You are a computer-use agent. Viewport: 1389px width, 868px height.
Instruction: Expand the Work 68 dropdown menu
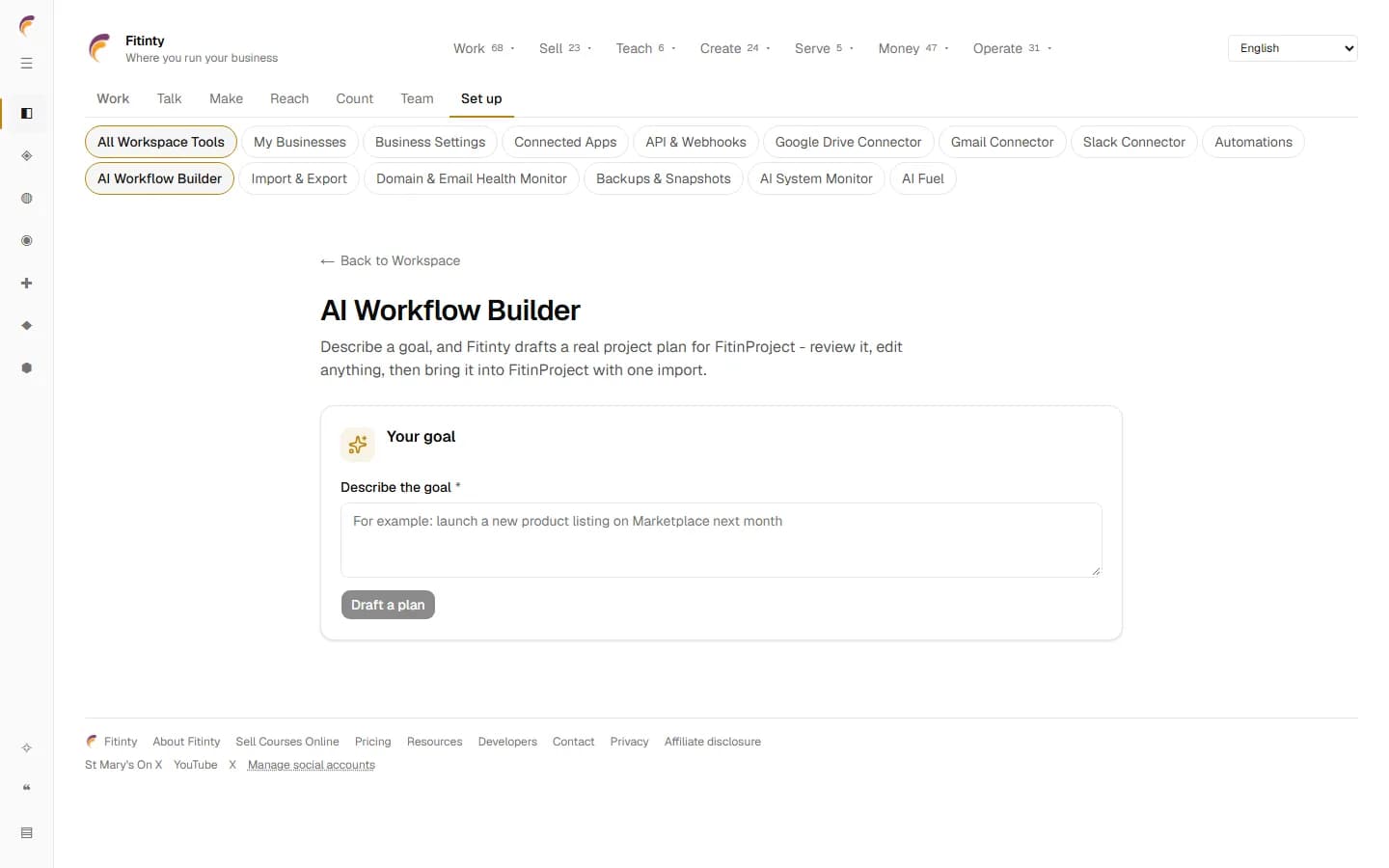(484, 48)
